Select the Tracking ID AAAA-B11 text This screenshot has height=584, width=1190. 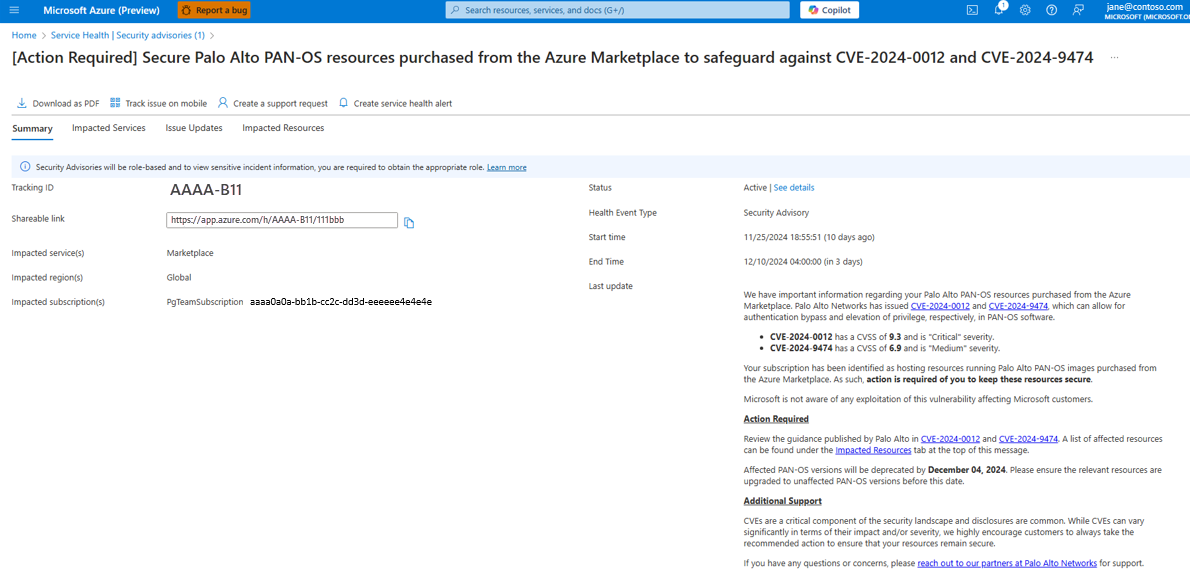click(206, 190)
